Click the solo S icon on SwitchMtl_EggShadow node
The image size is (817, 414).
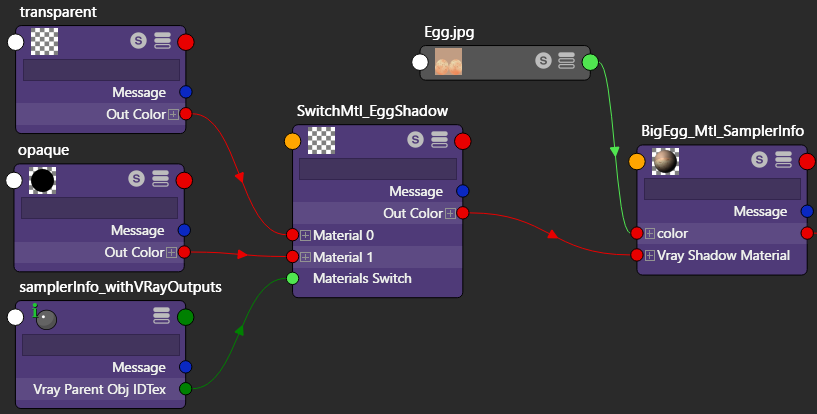[x=415, y=140]
